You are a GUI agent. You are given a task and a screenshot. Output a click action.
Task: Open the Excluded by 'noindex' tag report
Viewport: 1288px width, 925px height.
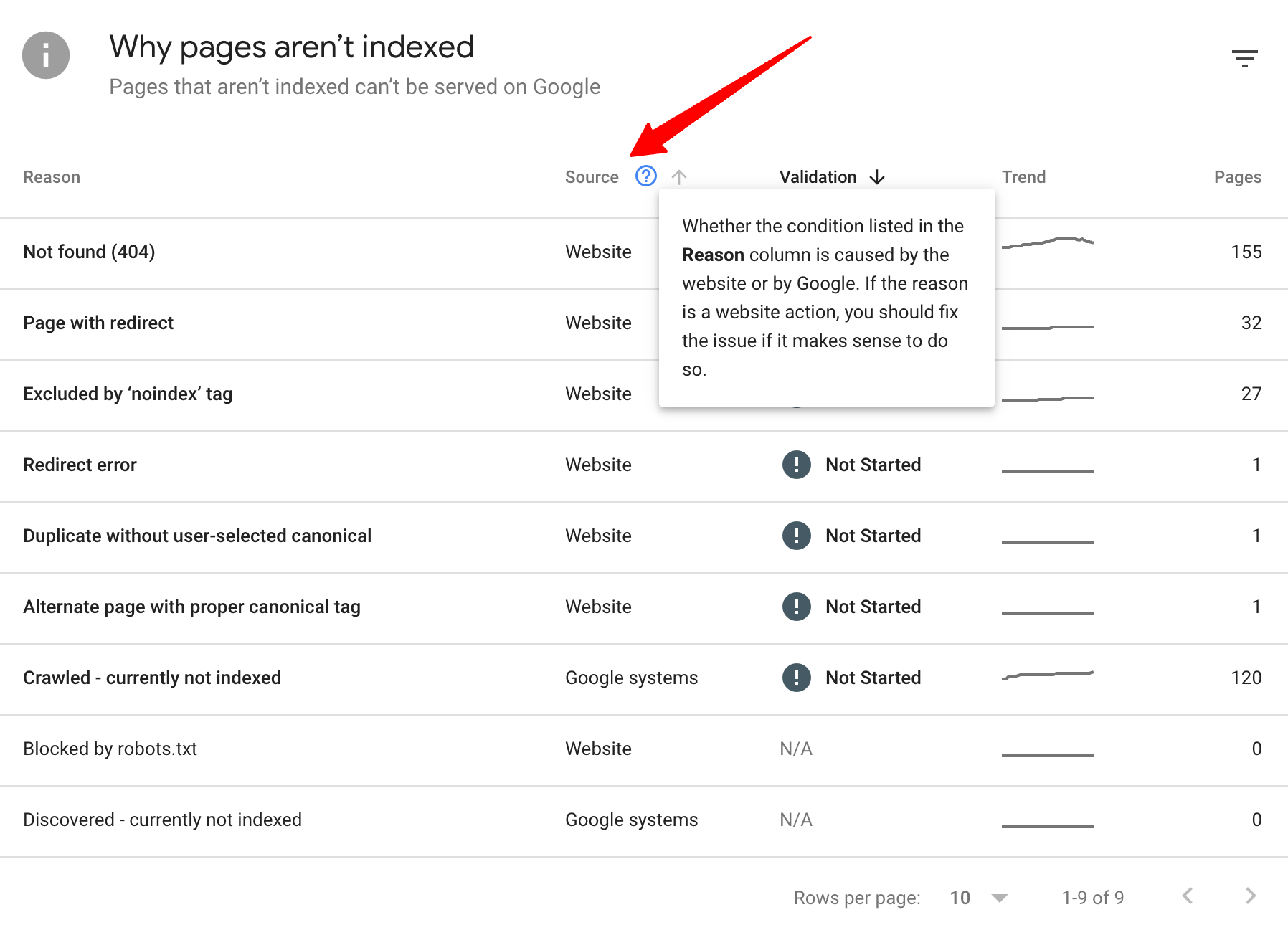coord(127,394)
